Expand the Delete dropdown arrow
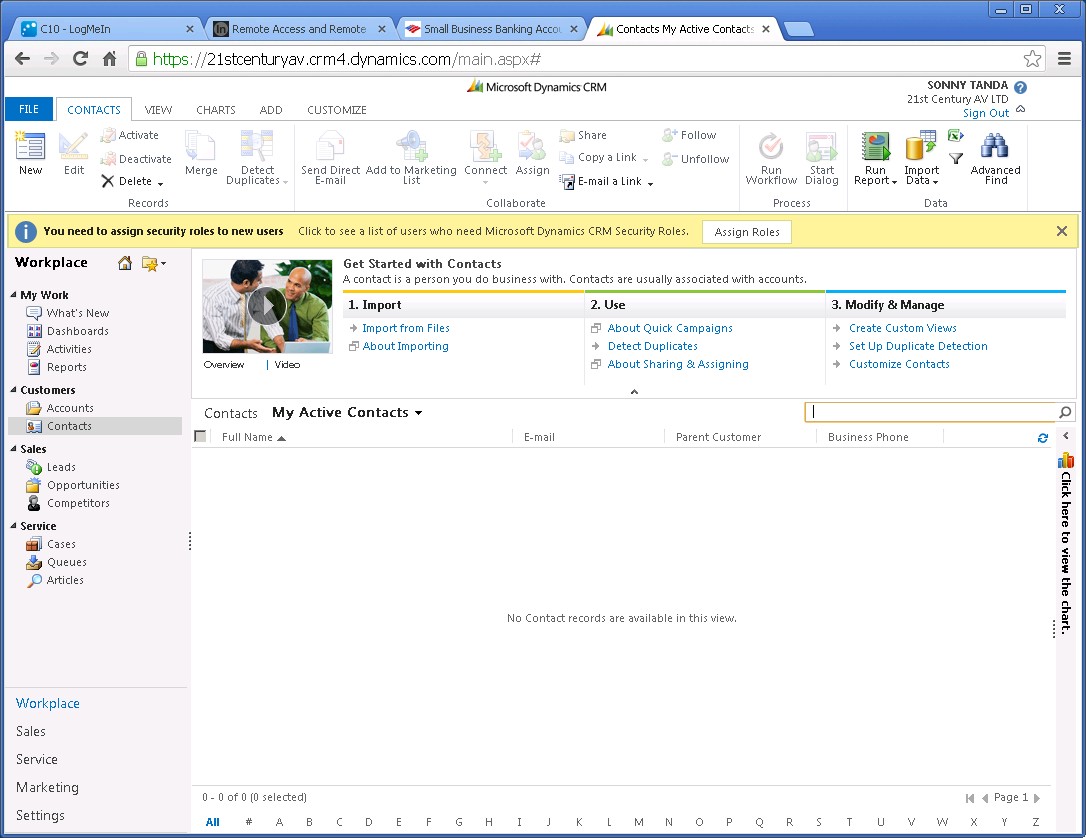 pos(160,183)
